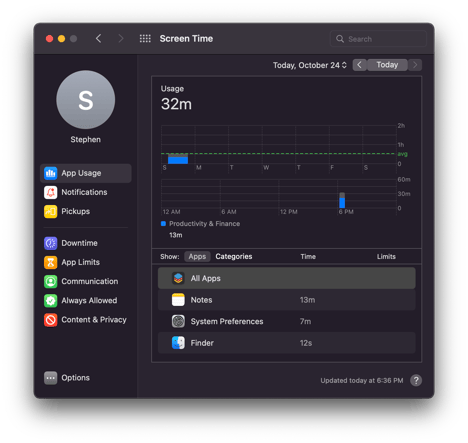Open App Usage in the sidebar
Image resolution: width=468 pixels, height=443 pixels.
(x=86, y=173)
